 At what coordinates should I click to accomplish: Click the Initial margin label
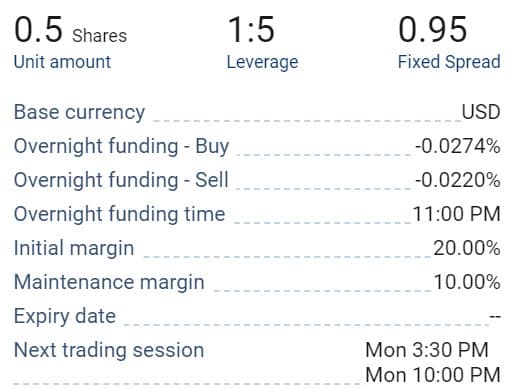point(74,249)
